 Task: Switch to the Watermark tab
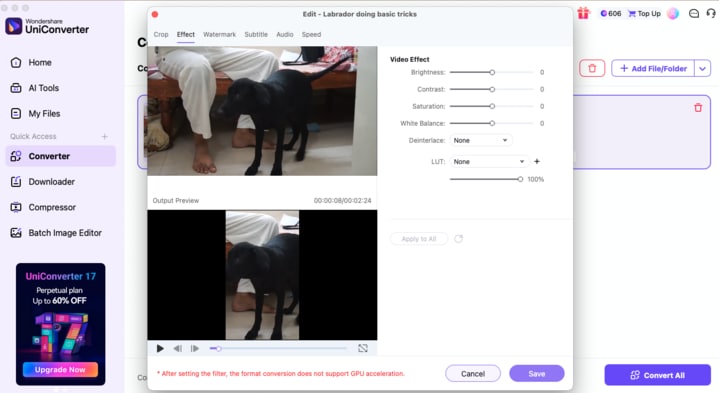pos(219,34)
